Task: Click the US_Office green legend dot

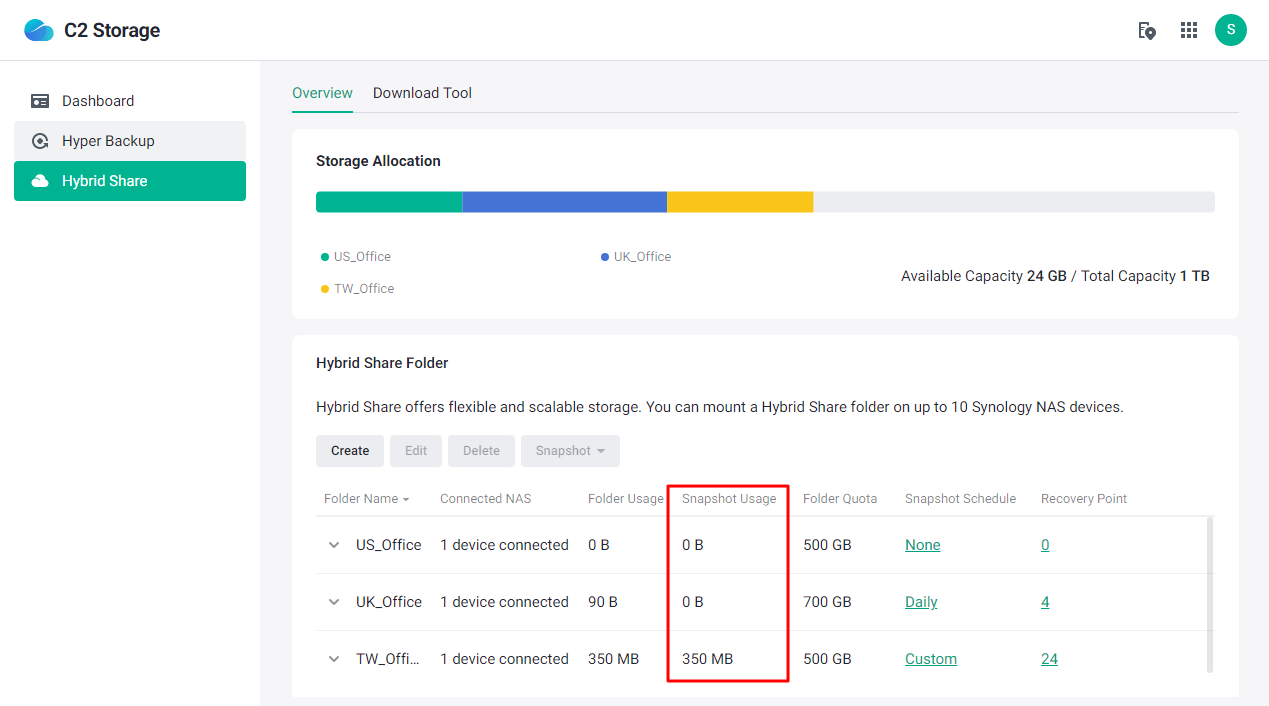Action: [x=324, y=256]
